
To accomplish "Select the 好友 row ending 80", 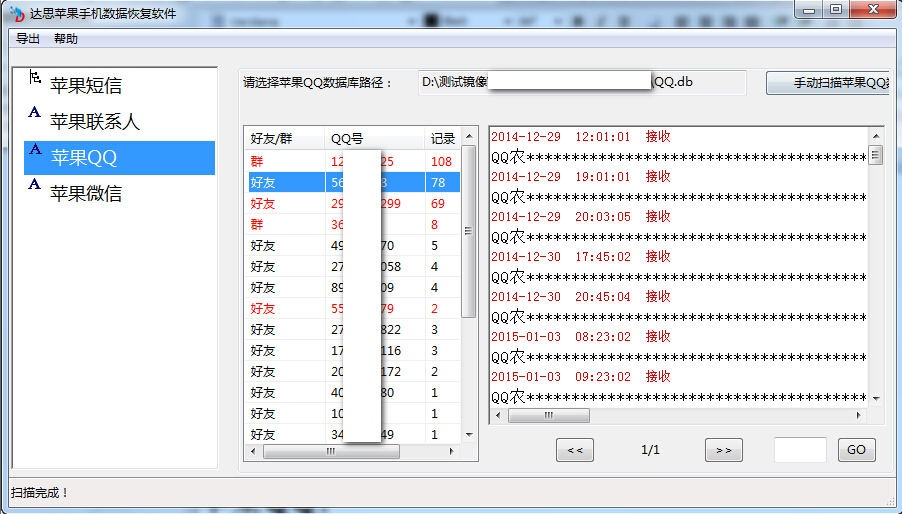I will pyautogui.click(x=353, y=393).
